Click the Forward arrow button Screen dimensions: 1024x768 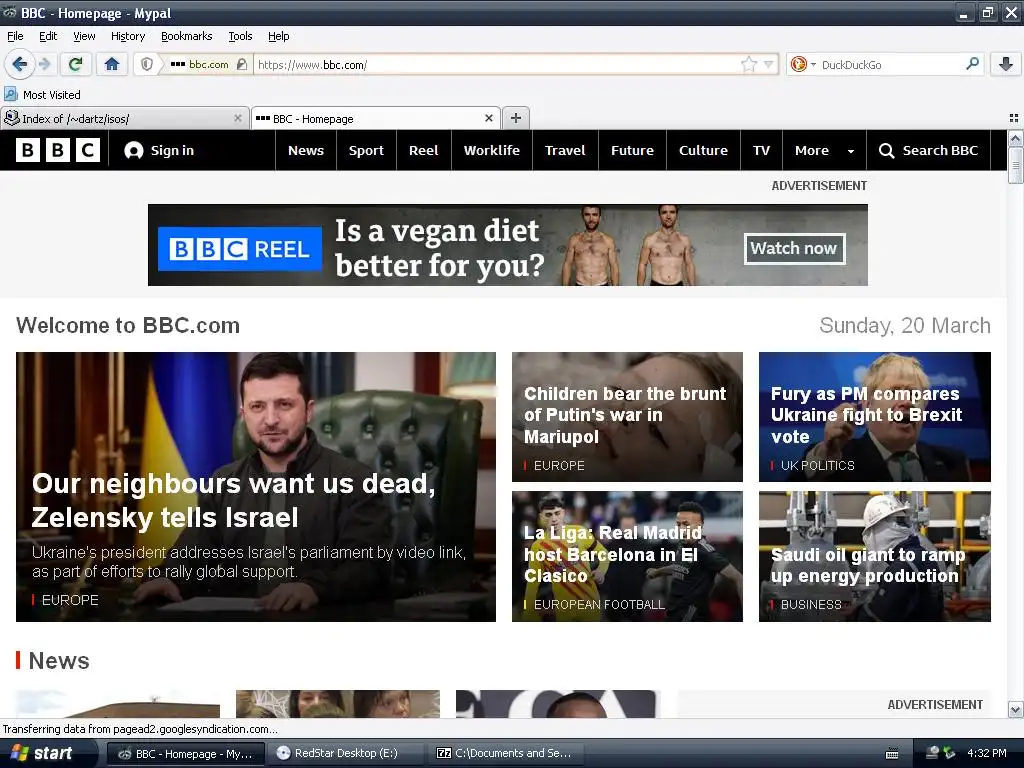pyautogui.click(x=44, y=64)
